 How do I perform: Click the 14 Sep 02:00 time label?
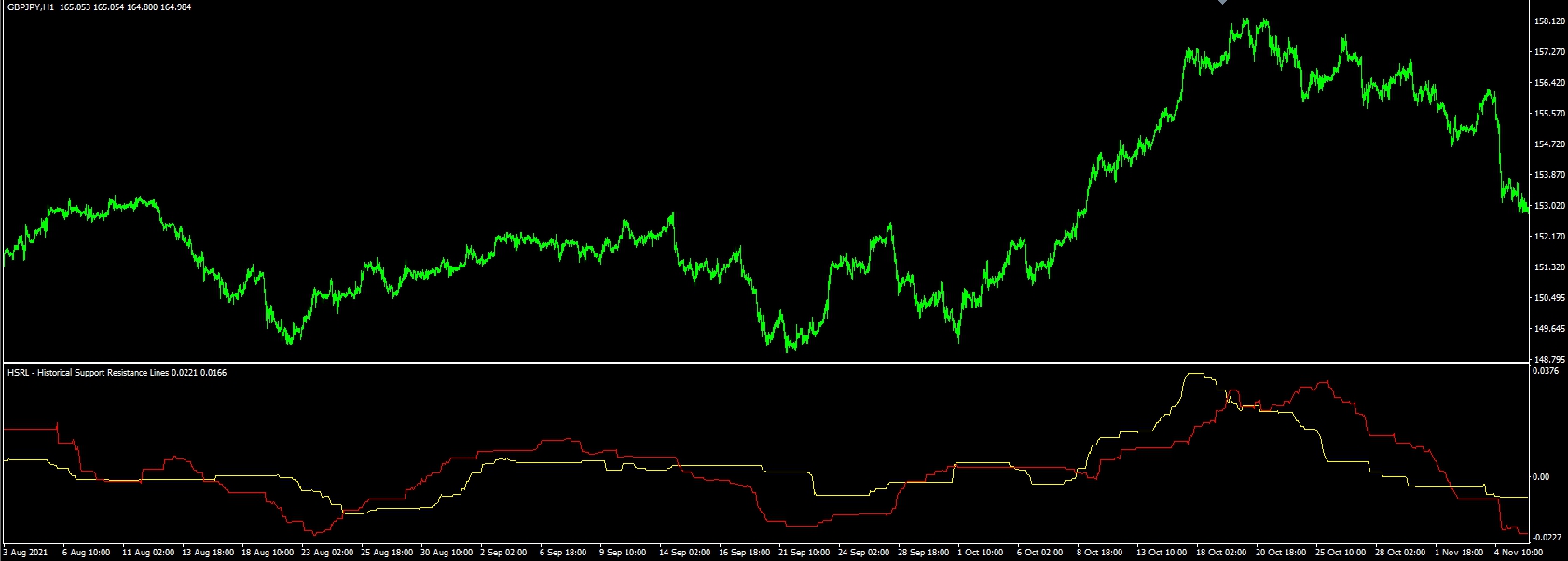685,553
